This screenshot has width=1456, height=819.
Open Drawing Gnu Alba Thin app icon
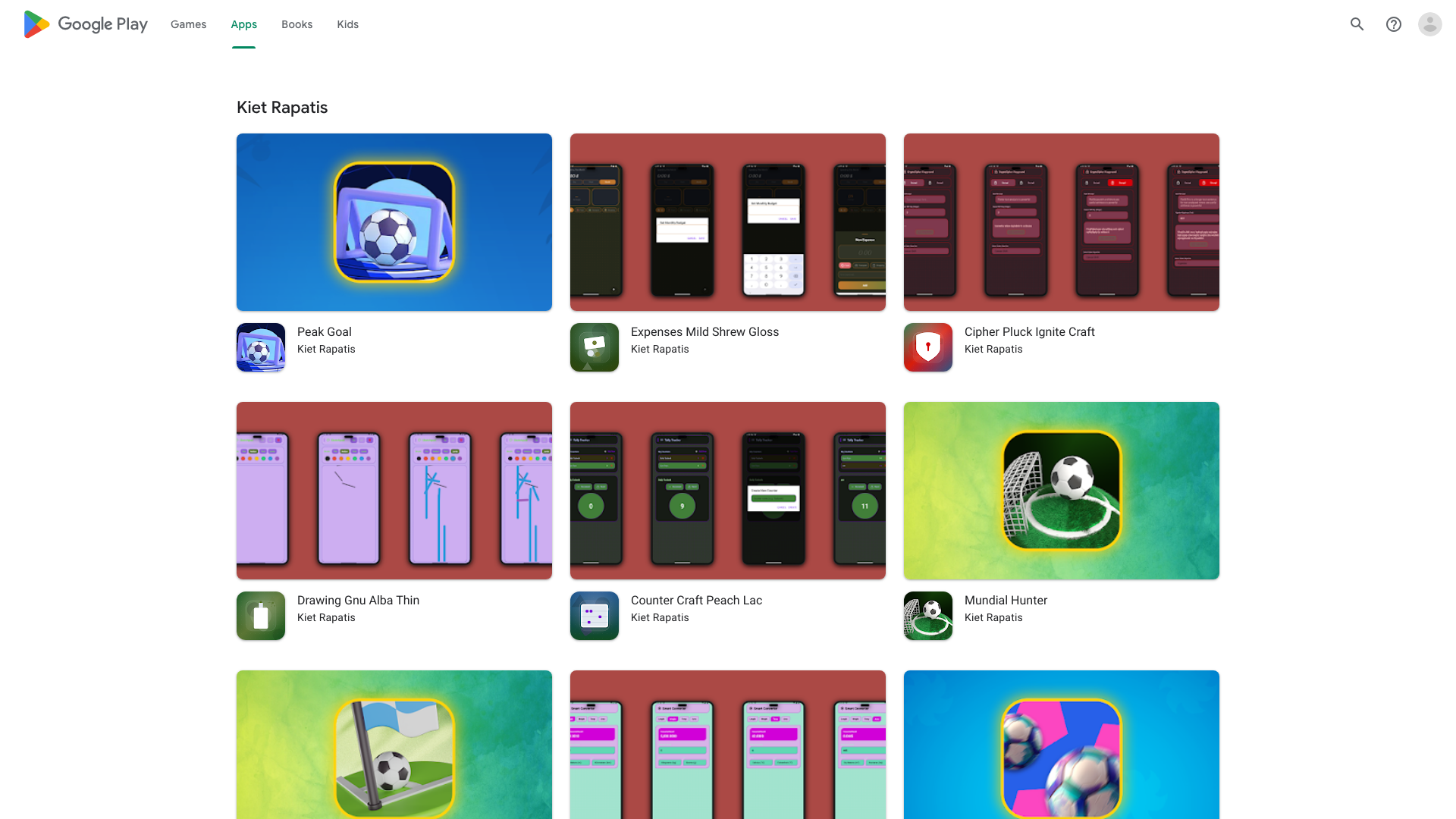click(261, 616)
